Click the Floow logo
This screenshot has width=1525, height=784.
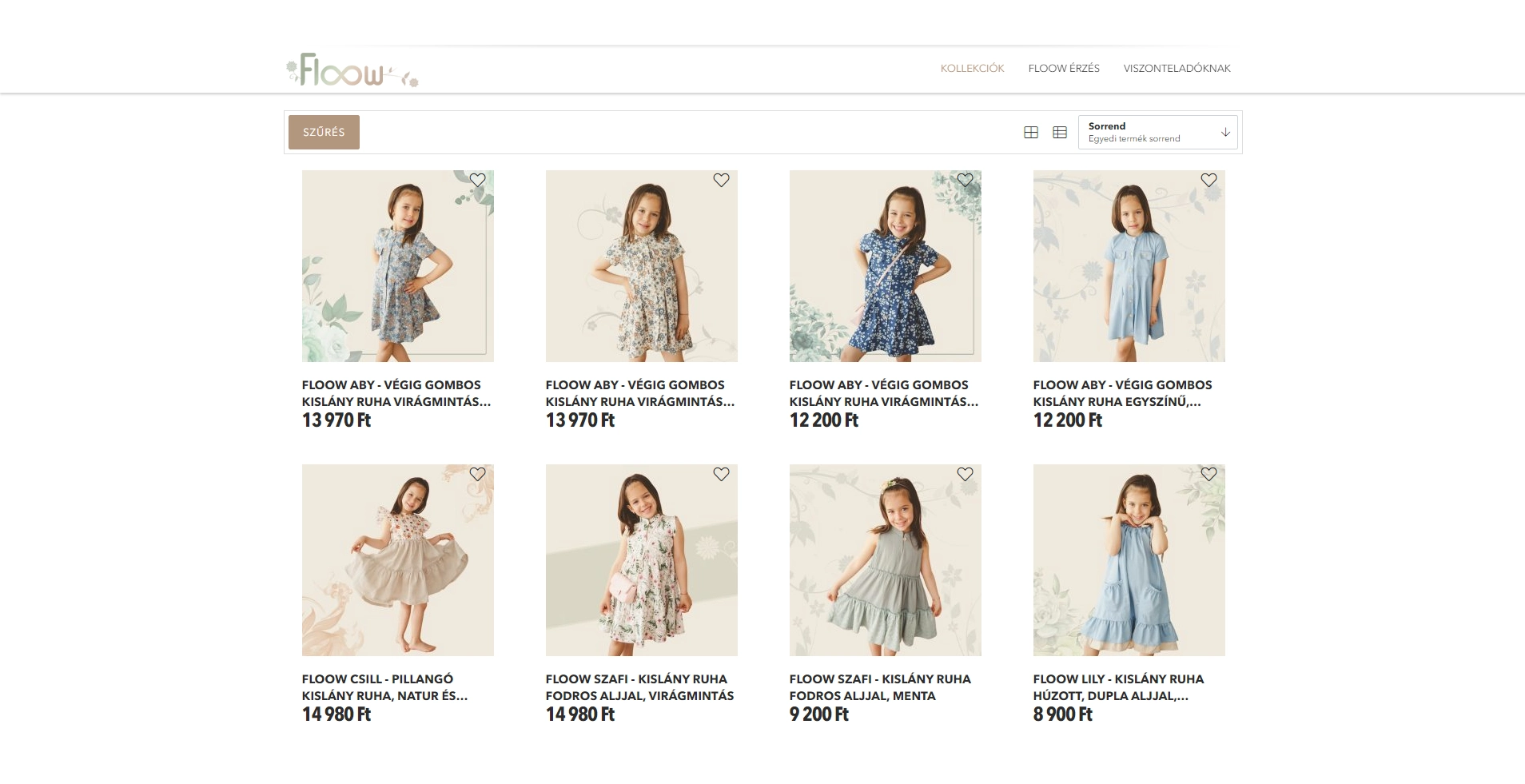coord(352,70)
